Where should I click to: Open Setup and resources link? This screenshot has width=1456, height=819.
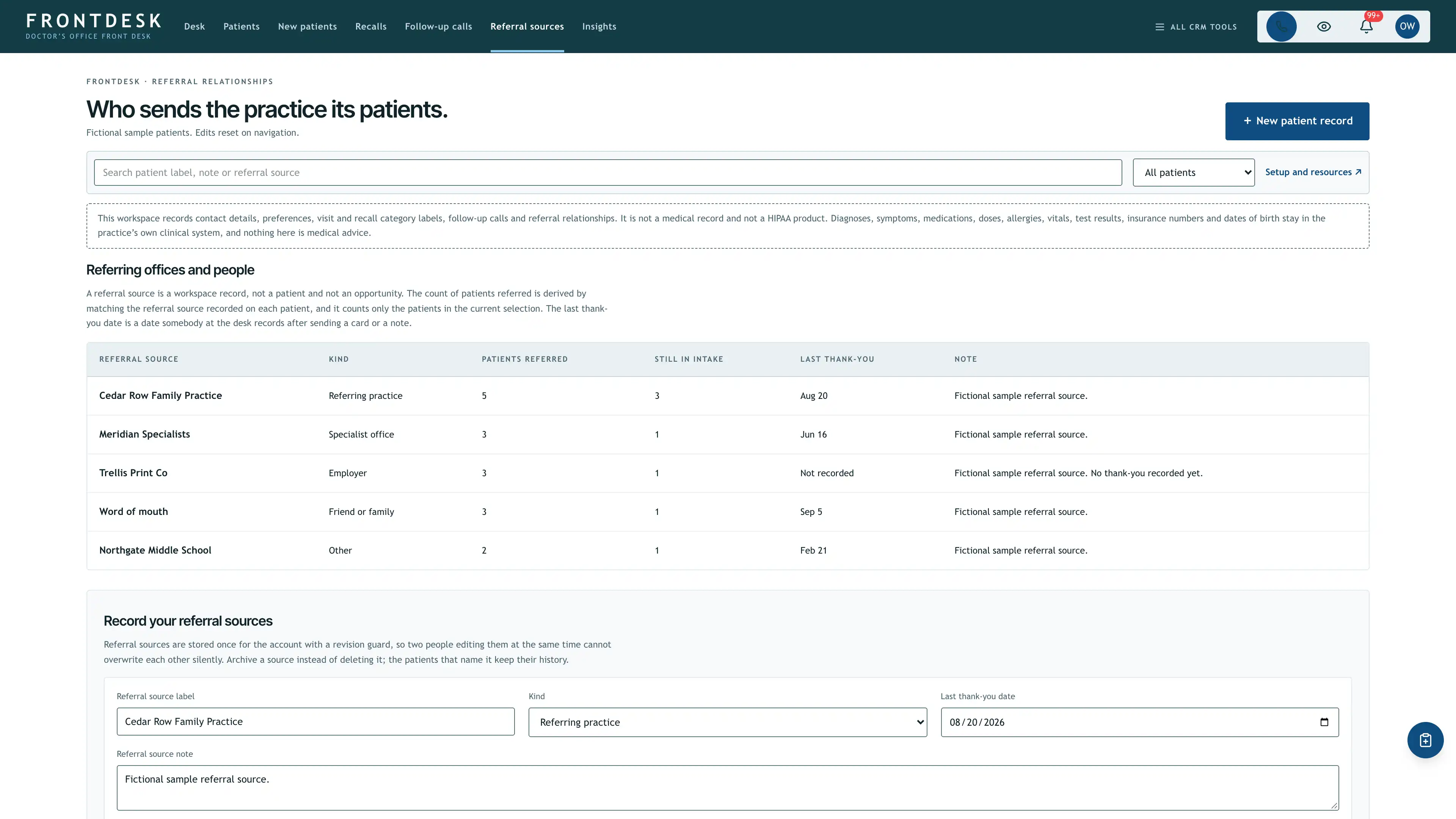[x=1313, y=172]
